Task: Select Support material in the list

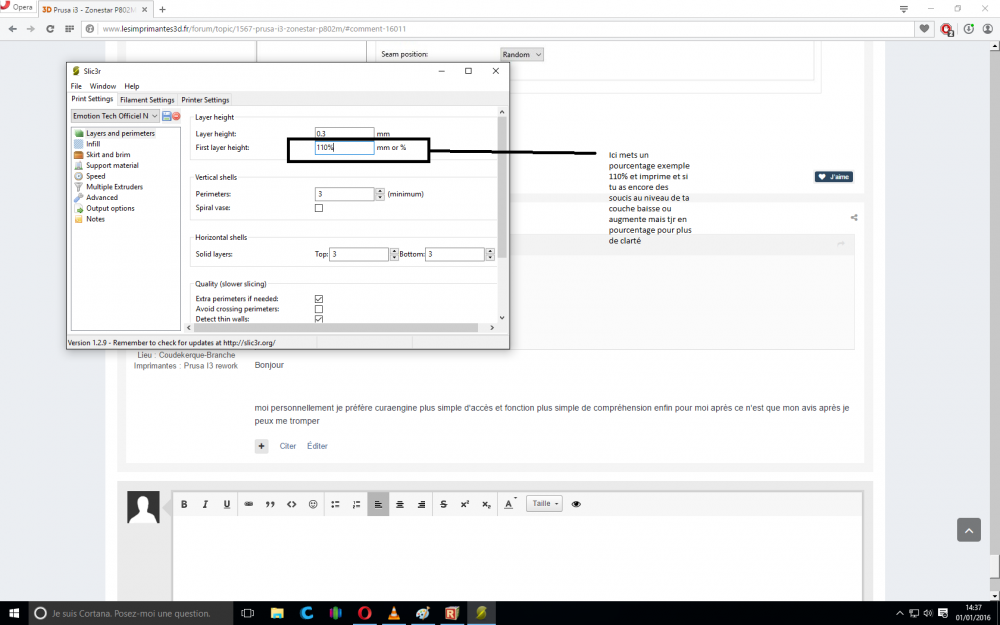Action: click(112, 166)
